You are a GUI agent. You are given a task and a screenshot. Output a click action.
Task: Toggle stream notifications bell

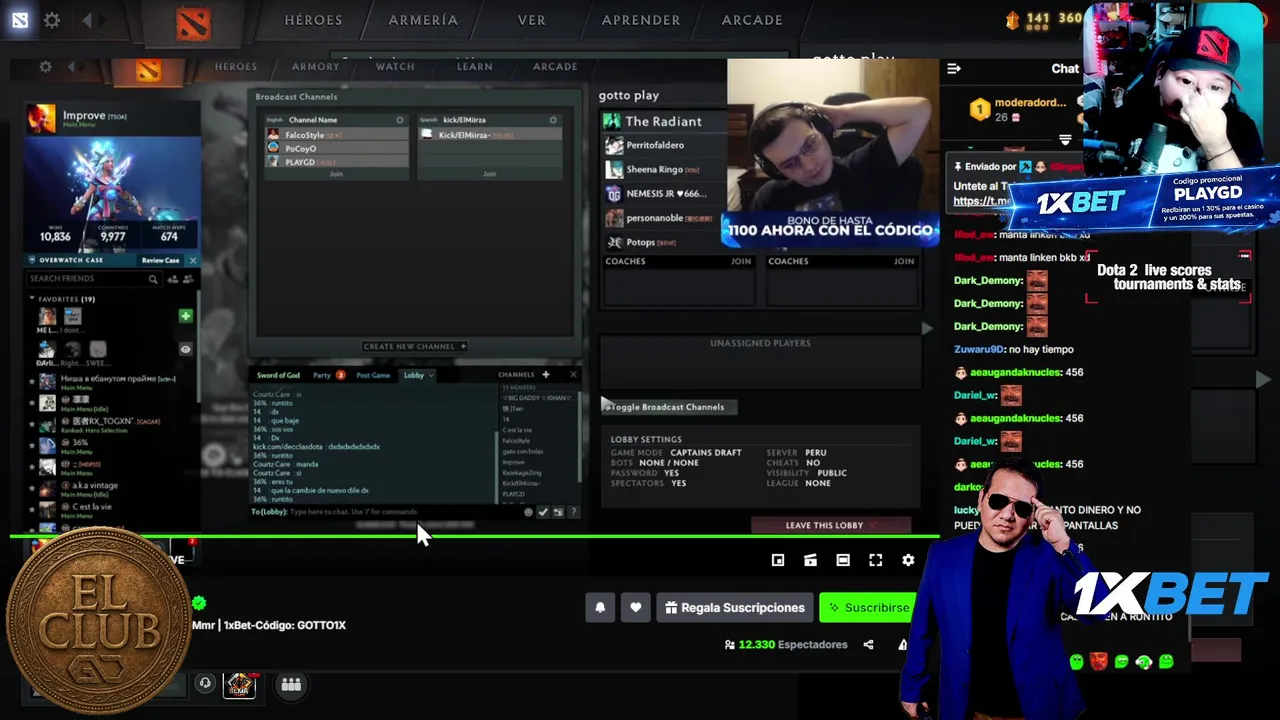(600, 607)
